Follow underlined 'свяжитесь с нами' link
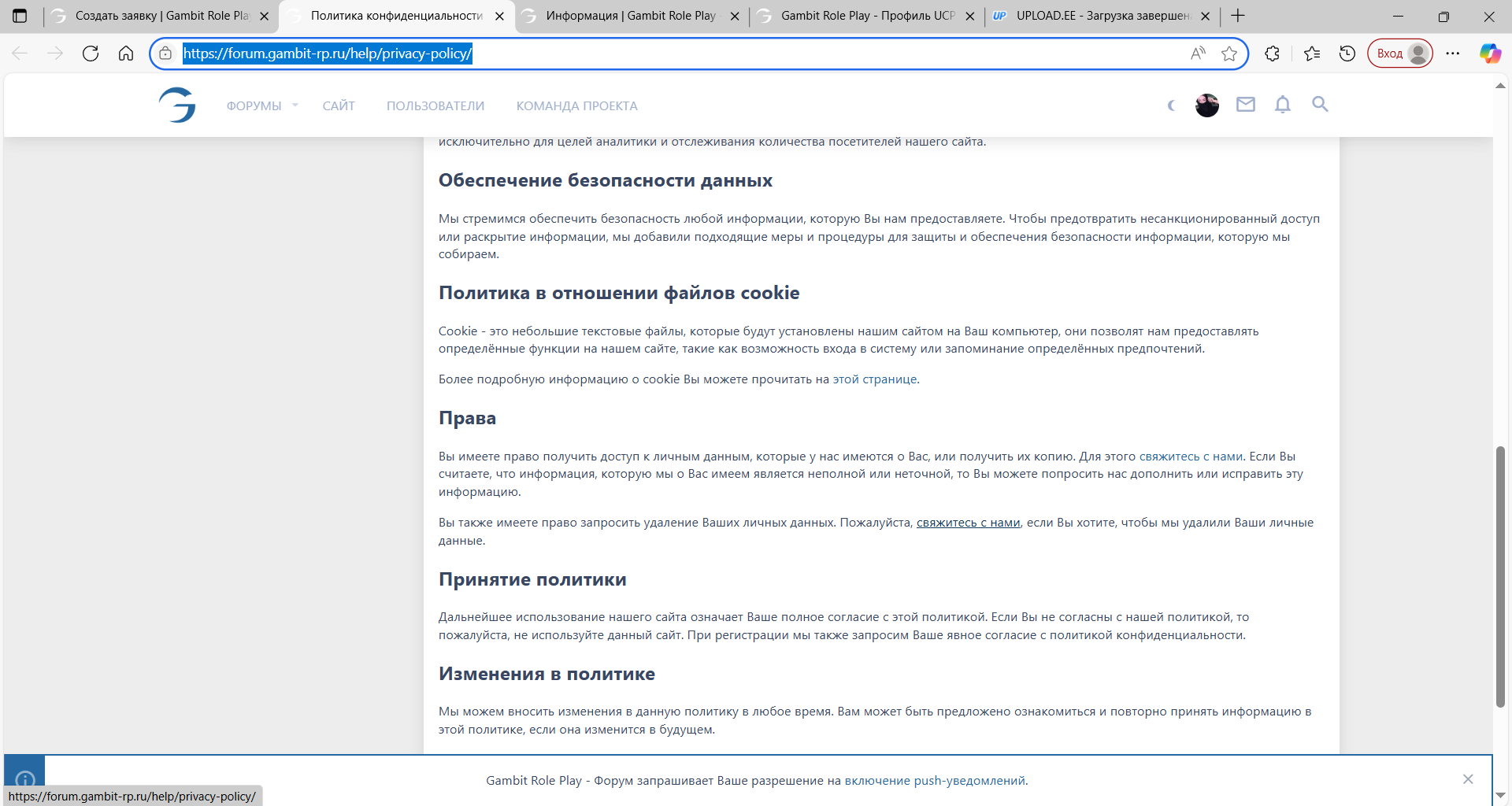This screenshot has height=806, width=1512. pos(968,523)
